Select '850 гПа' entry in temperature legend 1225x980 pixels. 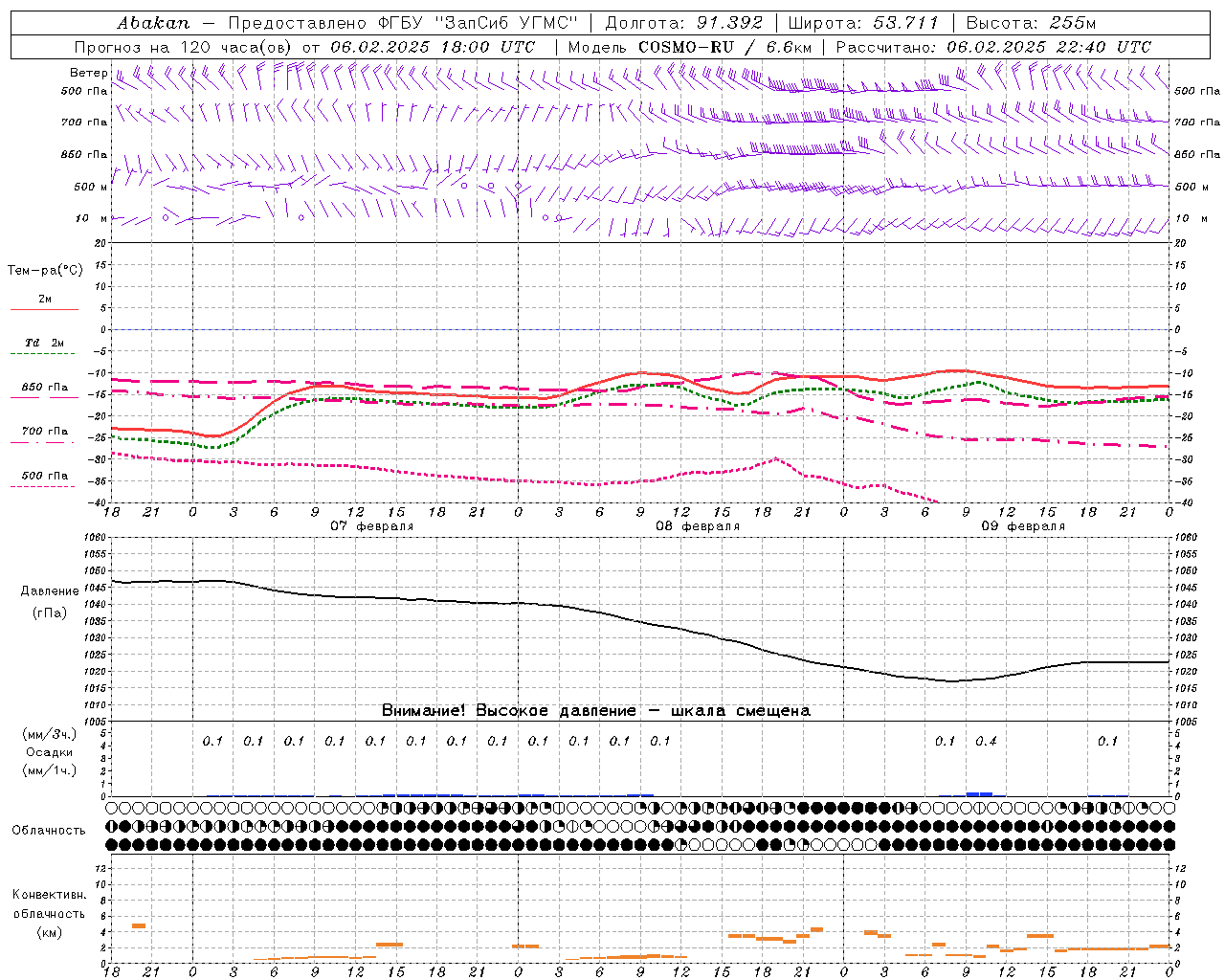pos(45,388)
